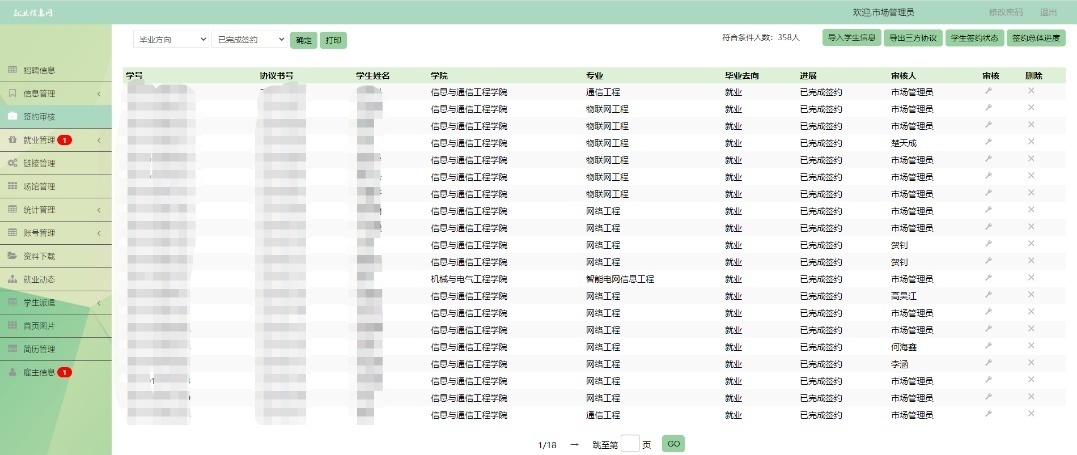Click the 资料下载 folder icon in sidebar
The height and width of the screenshot is (455, 1077).
point(12,256)
